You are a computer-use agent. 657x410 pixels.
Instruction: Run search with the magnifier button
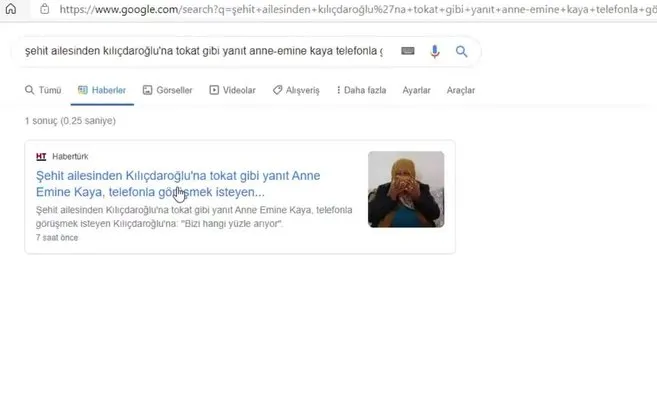click(x=461, y=52)
